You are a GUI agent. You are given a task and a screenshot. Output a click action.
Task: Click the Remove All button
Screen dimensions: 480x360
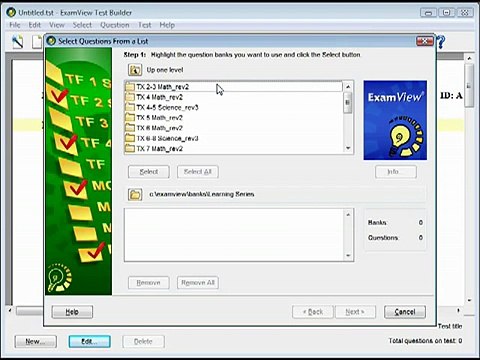[x=198, y=283]
